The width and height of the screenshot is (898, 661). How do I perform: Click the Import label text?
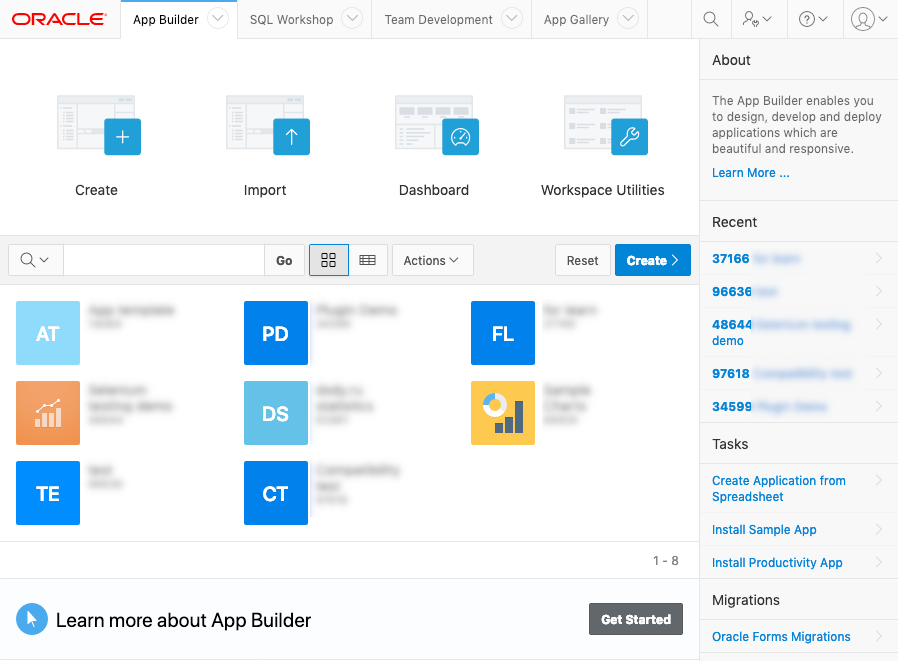pos(265,190)
